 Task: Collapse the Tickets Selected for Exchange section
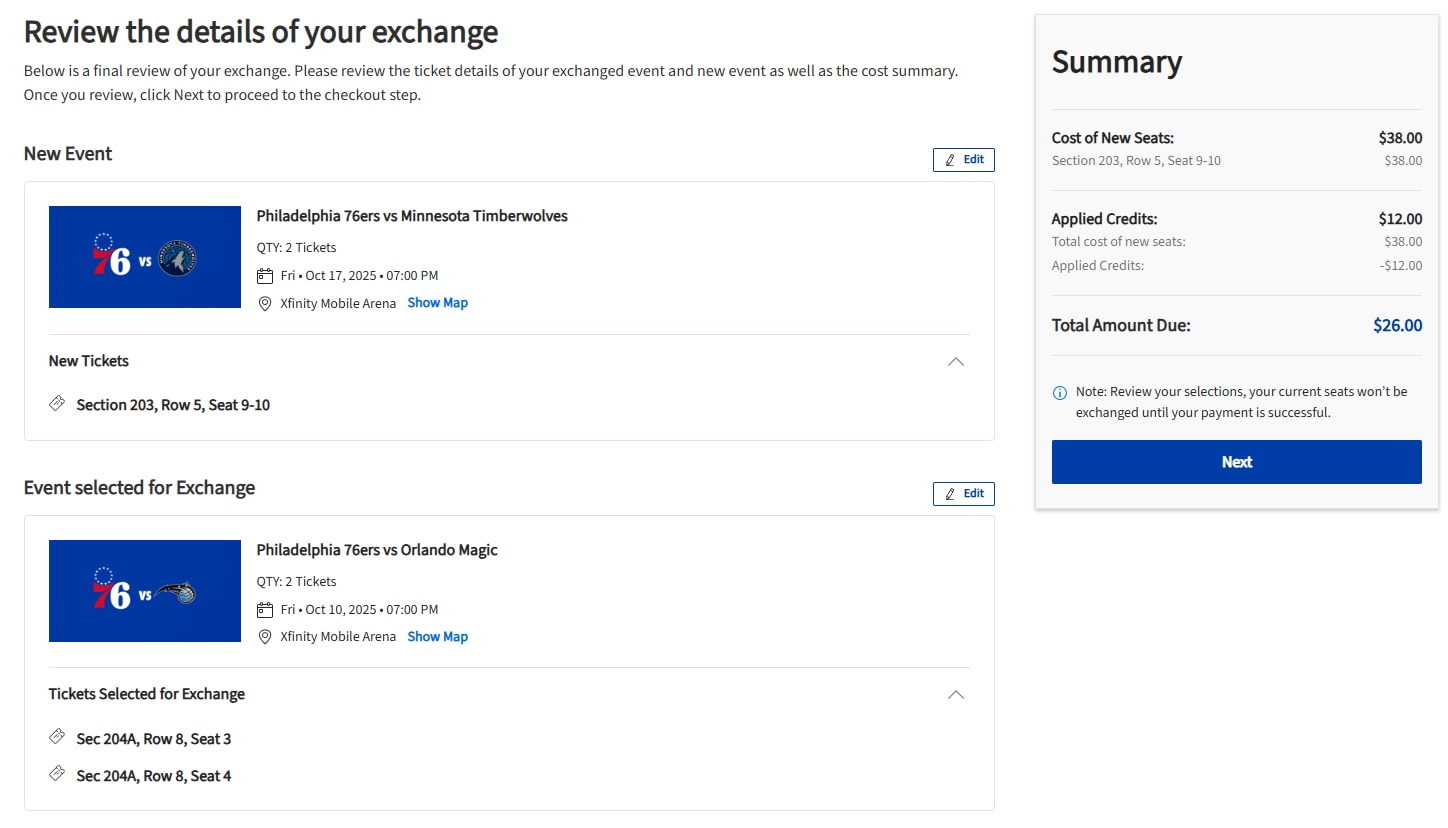tap(955, 694)
